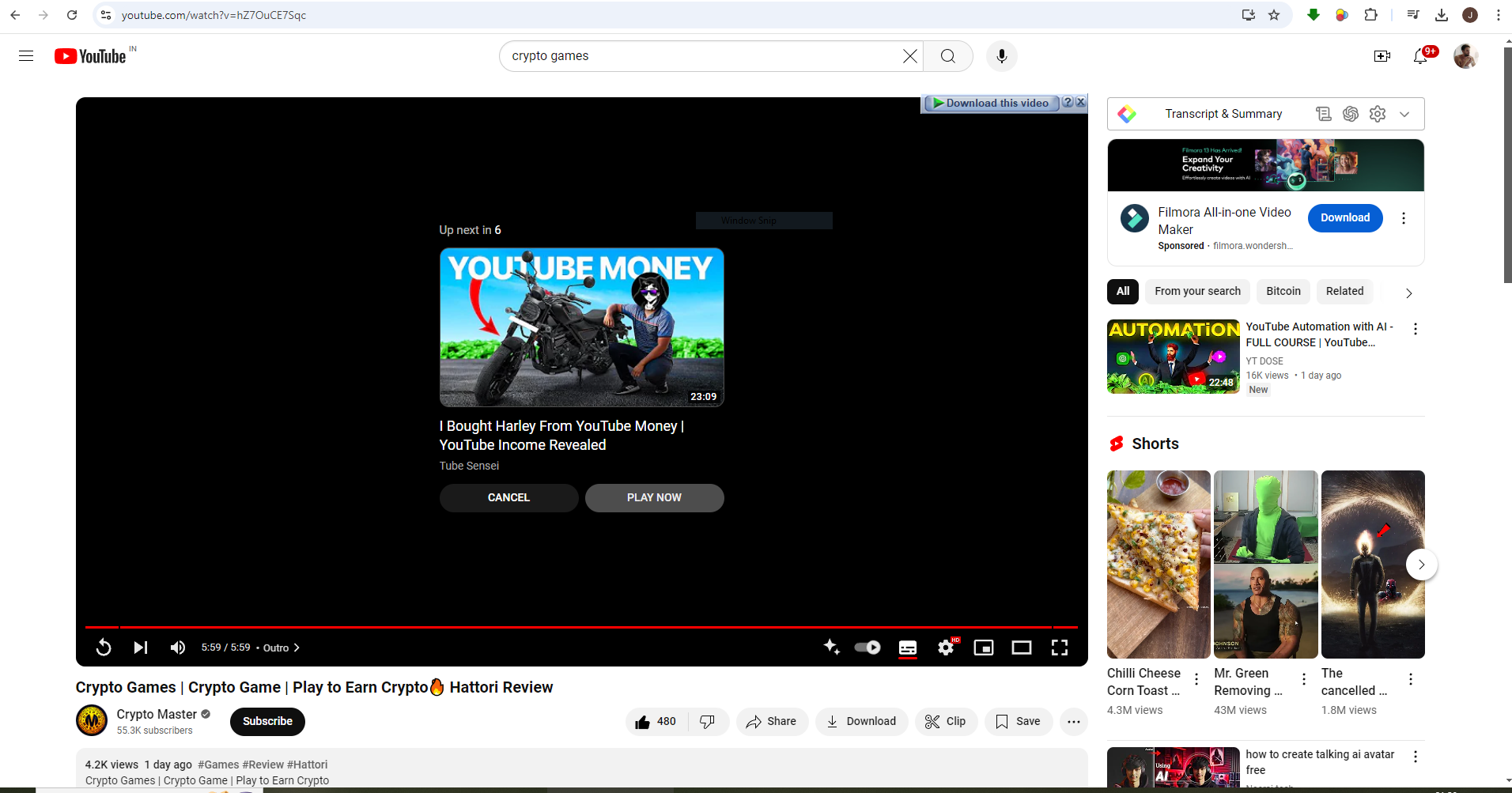Open the Create video button
This screenshot has width=1512, height=793.
(x=1382, y=56)
